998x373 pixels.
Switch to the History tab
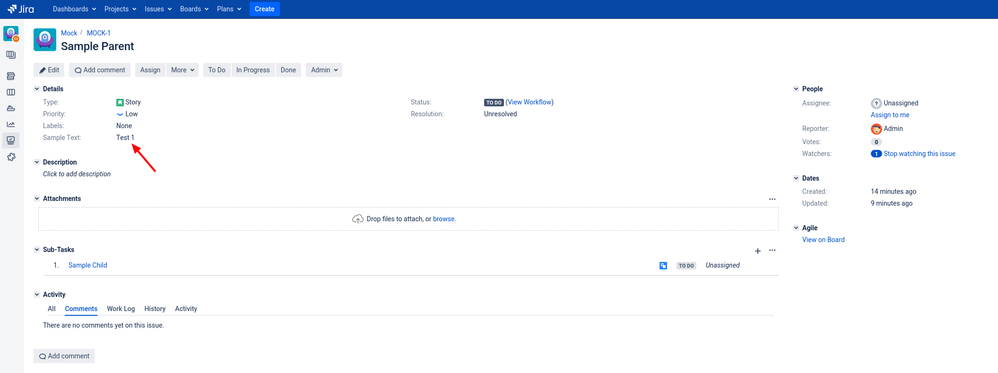155,309
